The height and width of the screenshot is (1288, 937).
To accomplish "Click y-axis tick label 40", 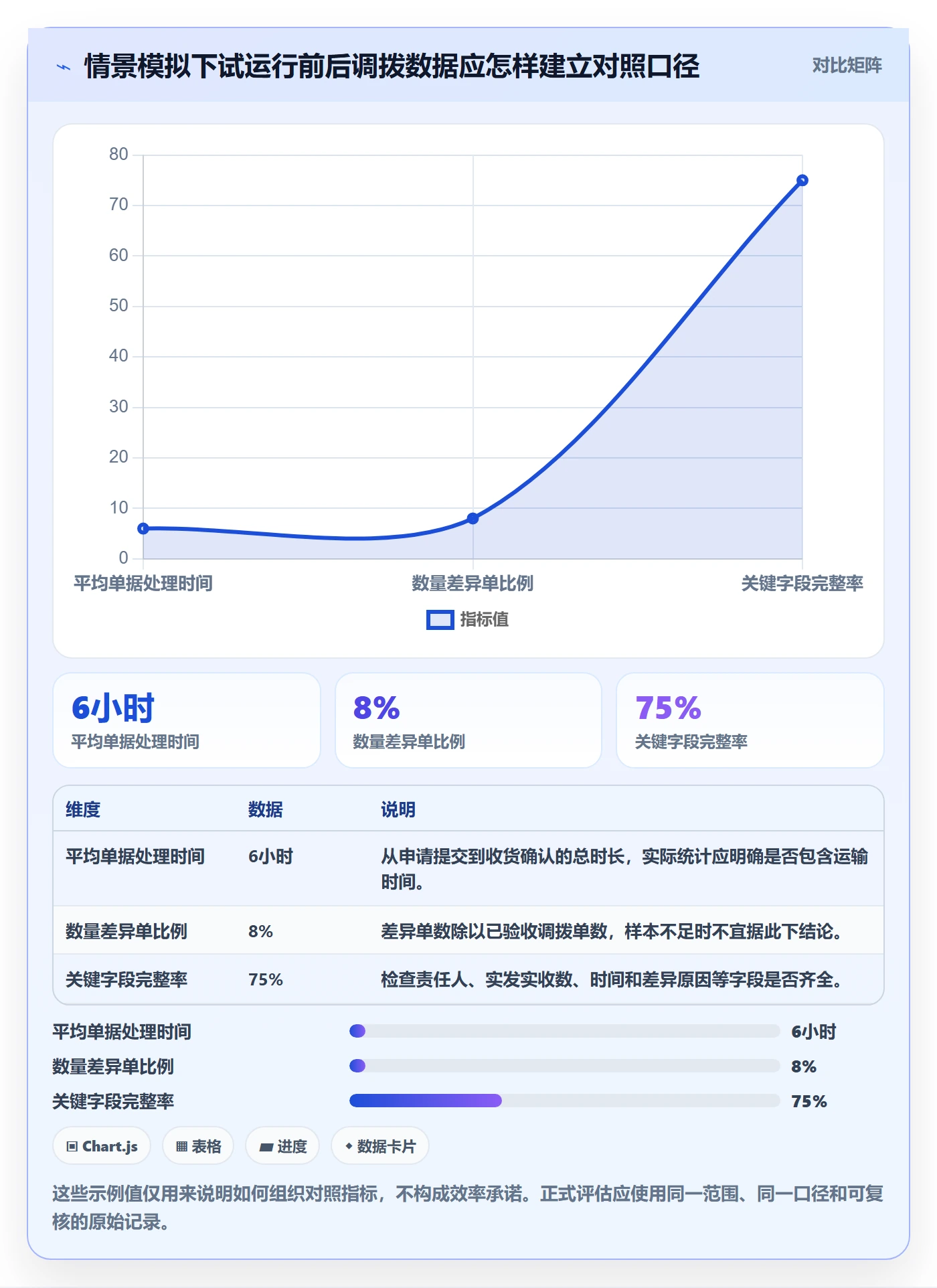I will pyautogui.click(x=118, y=356).
